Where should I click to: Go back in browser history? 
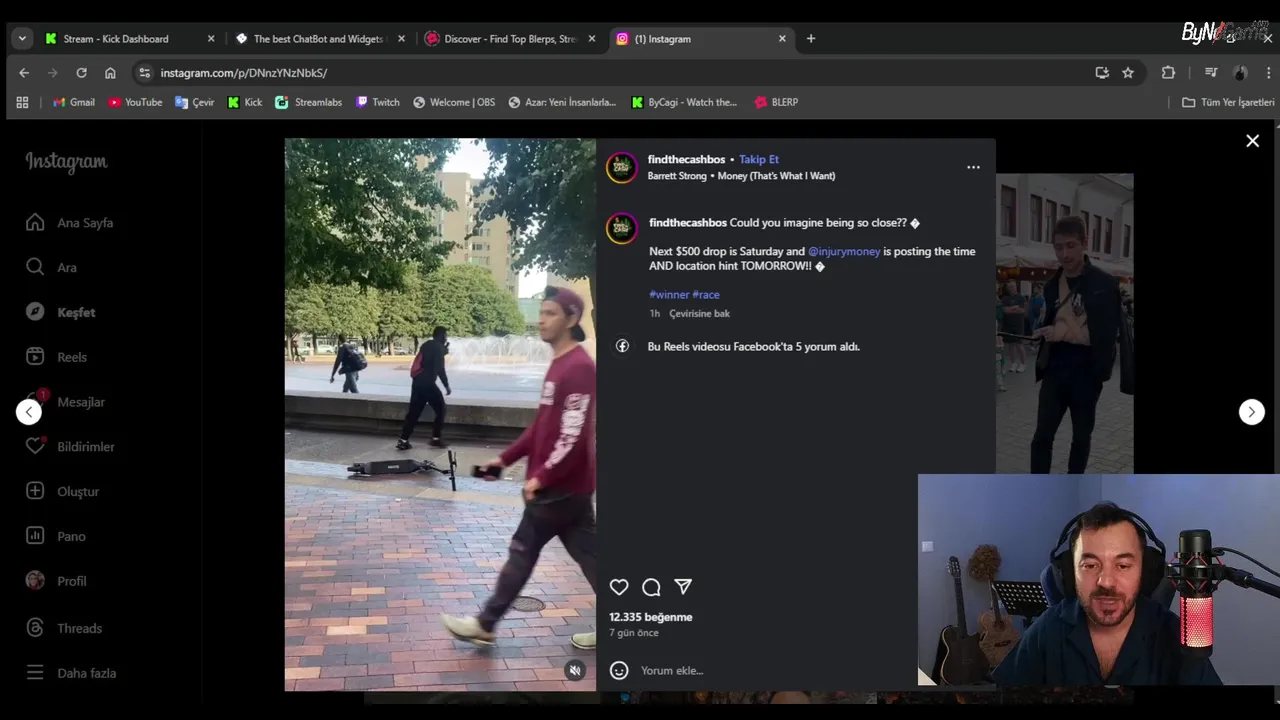tap(24, 73)
